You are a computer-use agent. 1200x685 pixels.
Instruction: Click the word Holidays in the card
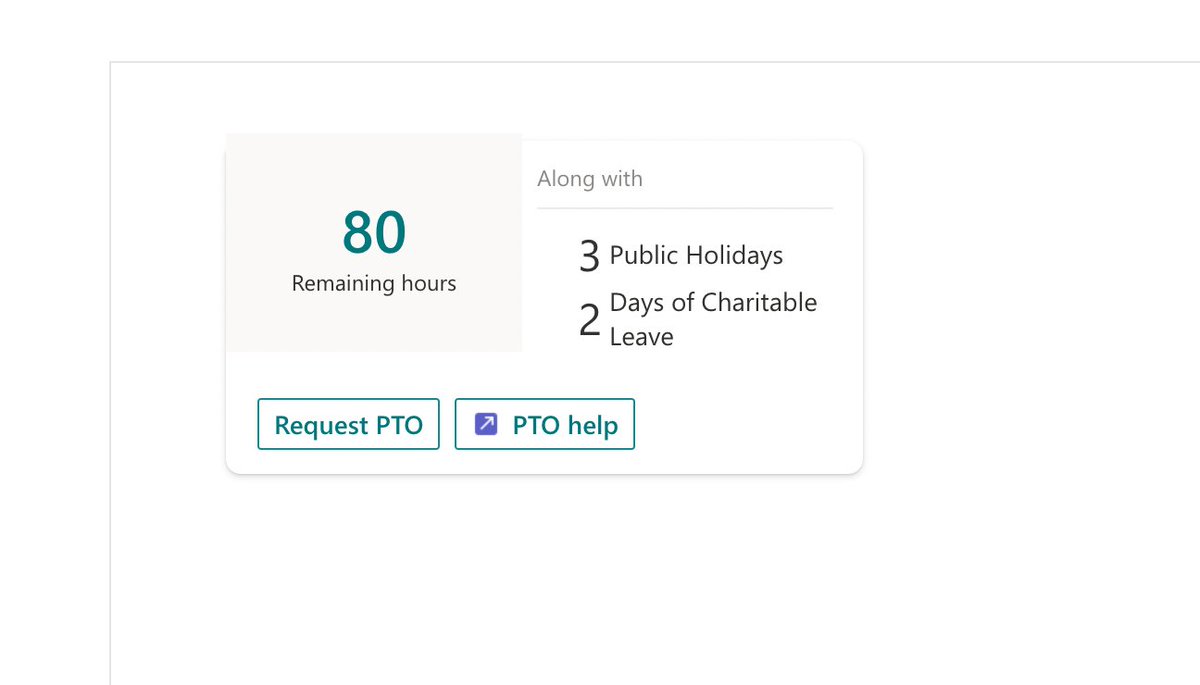[733, 255]
